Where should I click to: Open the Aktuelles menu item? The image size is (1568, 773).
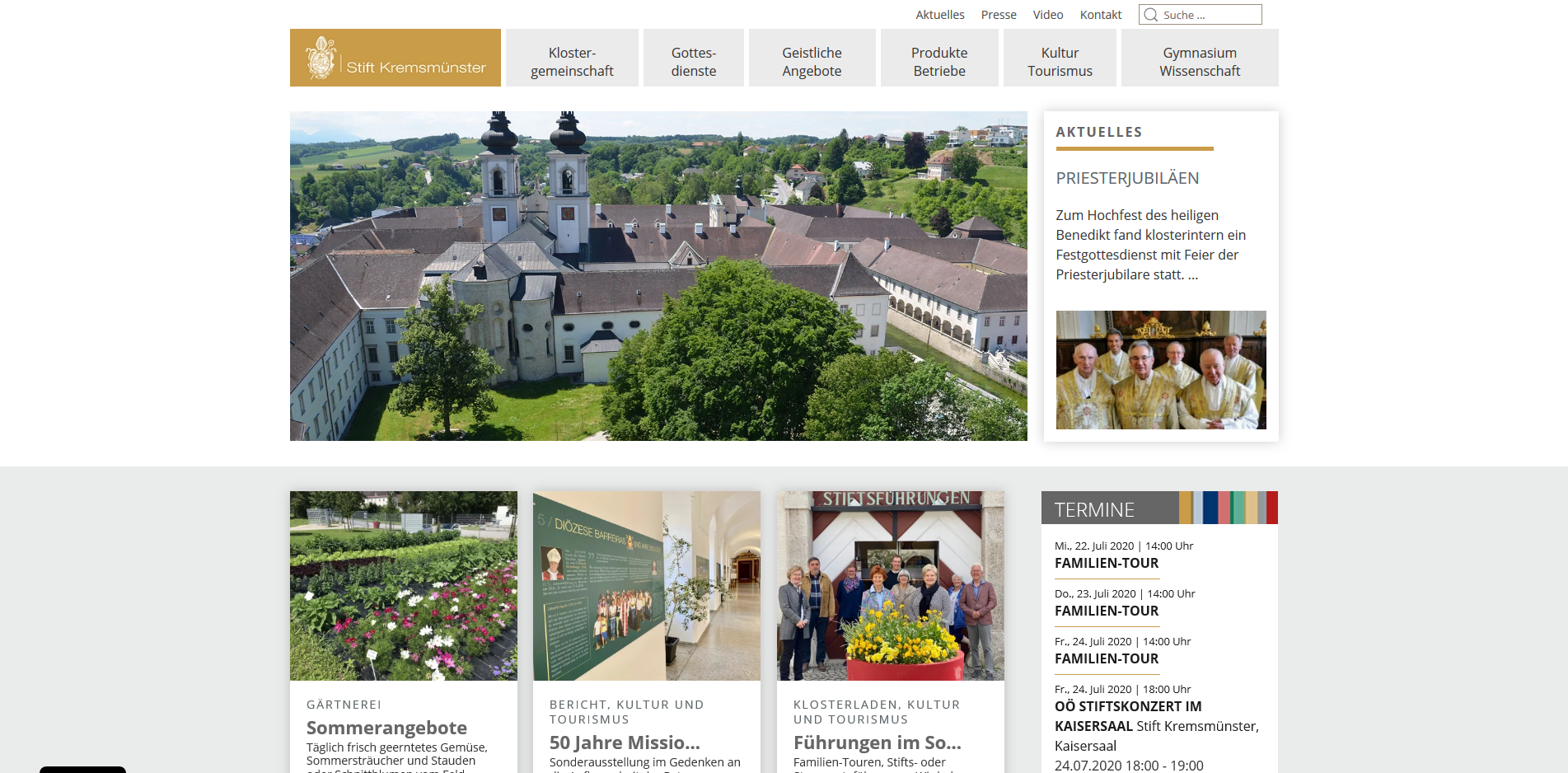coord(939,14)
